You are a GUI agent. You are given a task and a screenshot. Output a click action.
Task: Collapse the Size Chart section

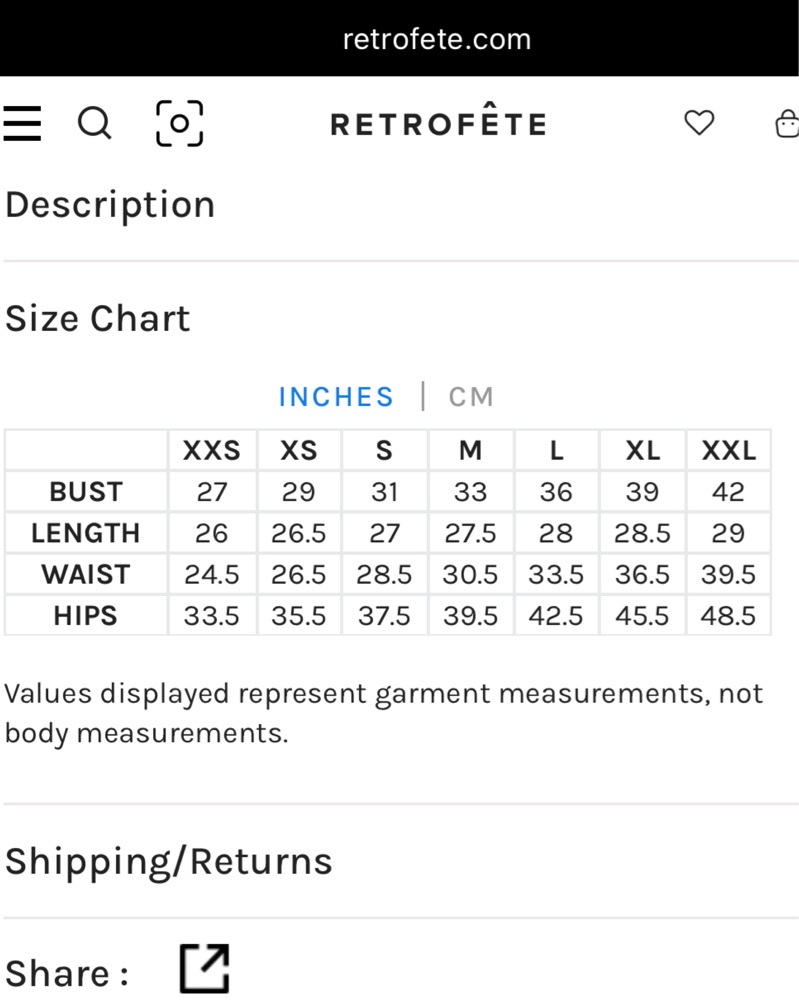coord(98,318)
